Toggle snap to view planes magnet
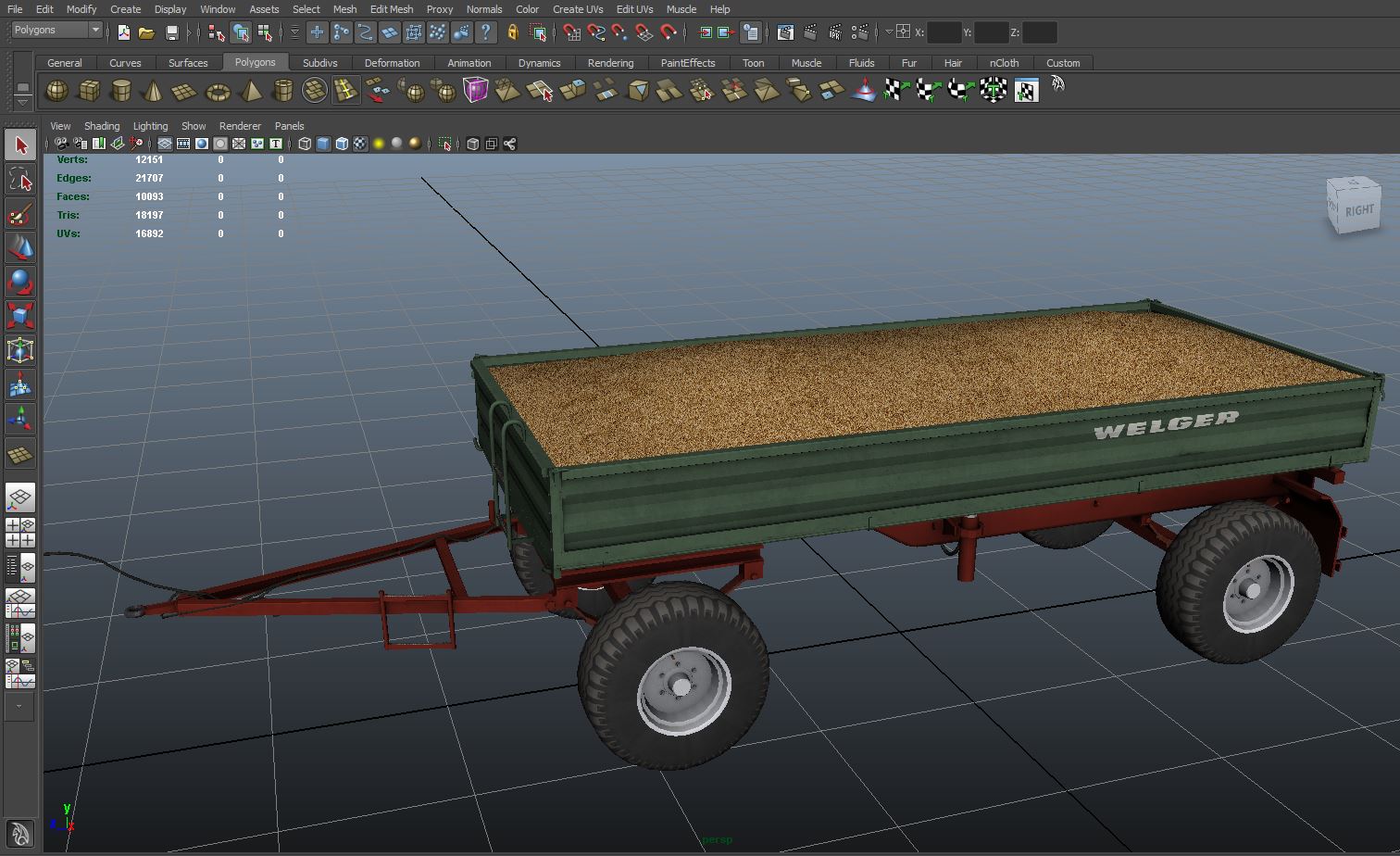Image resolution: width=1400 pixels, height=856 pixels. pos(644,32)
